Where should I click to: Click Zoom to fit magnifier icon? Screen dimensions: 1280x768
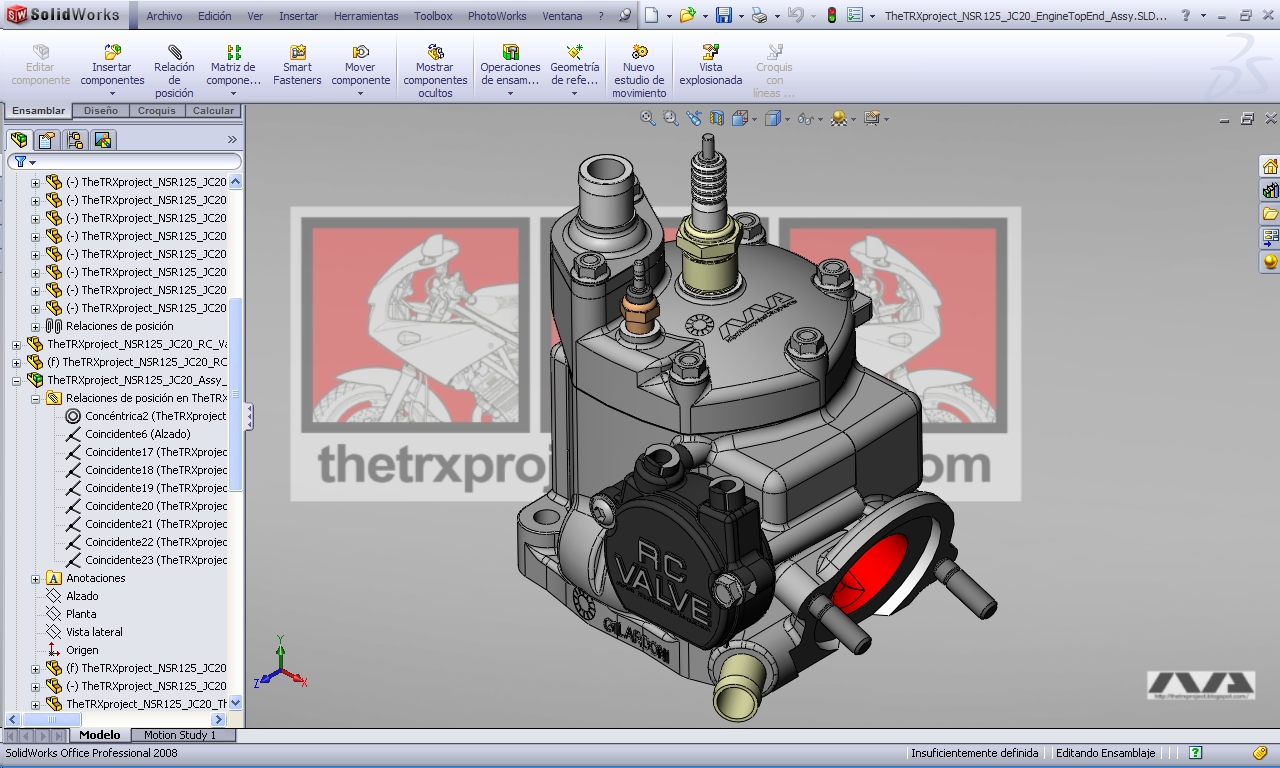click(648, 118)
